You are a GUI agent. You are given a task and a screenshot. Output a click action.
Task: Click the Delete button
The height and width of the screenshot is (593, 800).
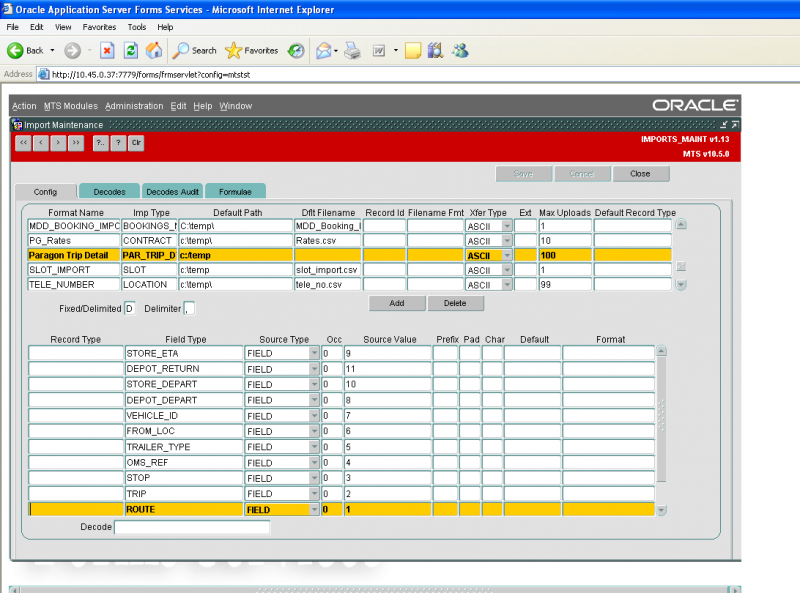point(455,303)
